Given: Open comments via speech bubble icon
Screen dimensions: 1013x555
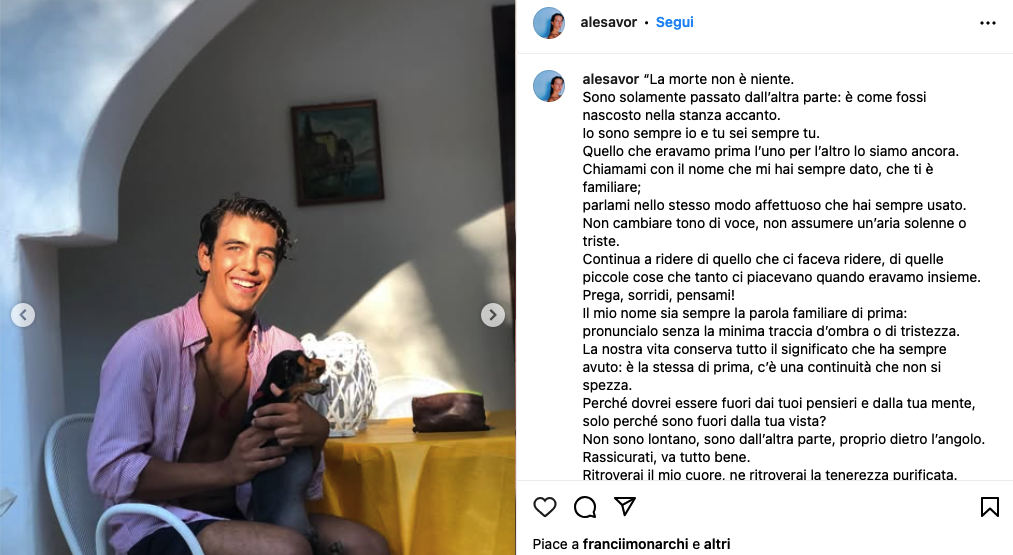Looking at the screenshot, I should [585, 507].
